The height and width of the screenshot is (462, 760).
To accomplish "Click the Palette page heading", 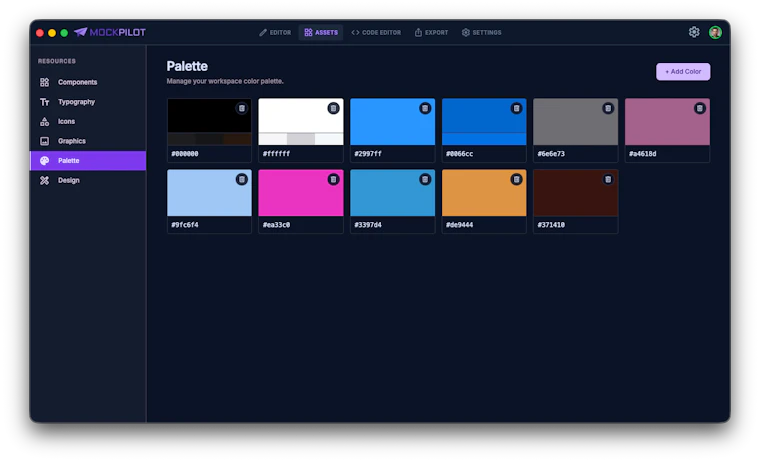I will (x=187, y=66).
